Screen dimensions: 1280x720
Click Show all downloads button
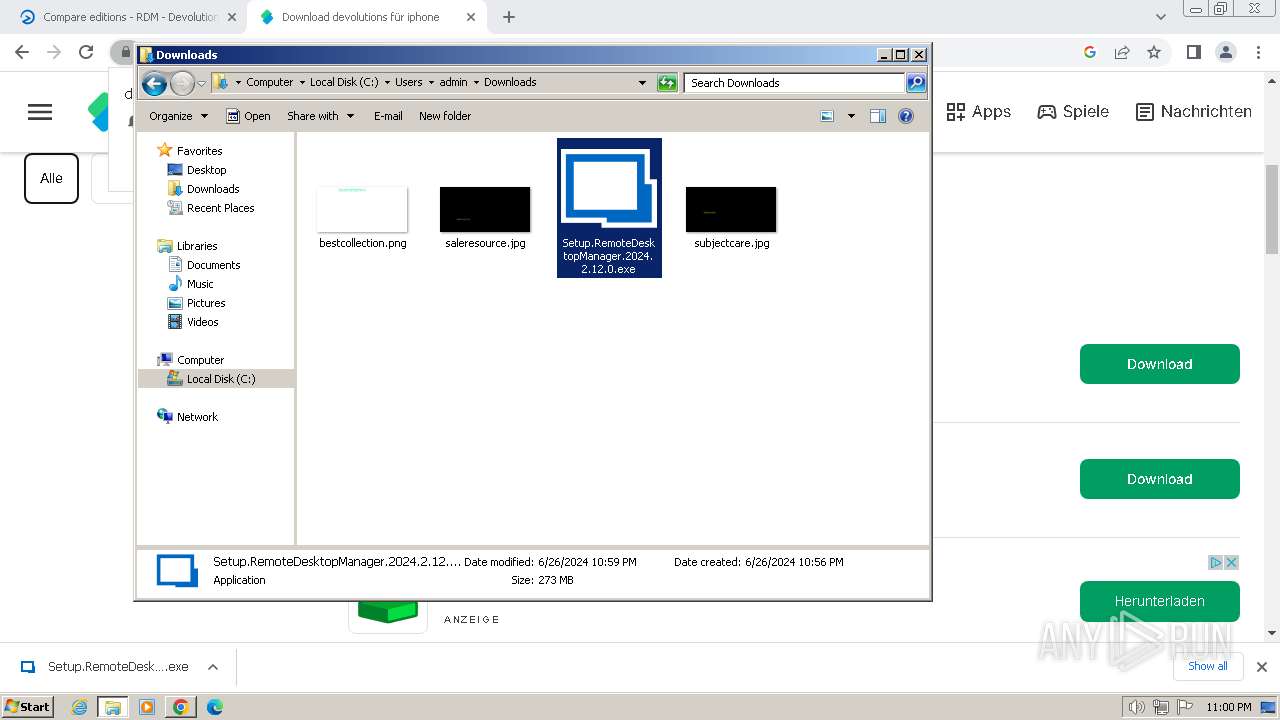tap(1208, 666)
